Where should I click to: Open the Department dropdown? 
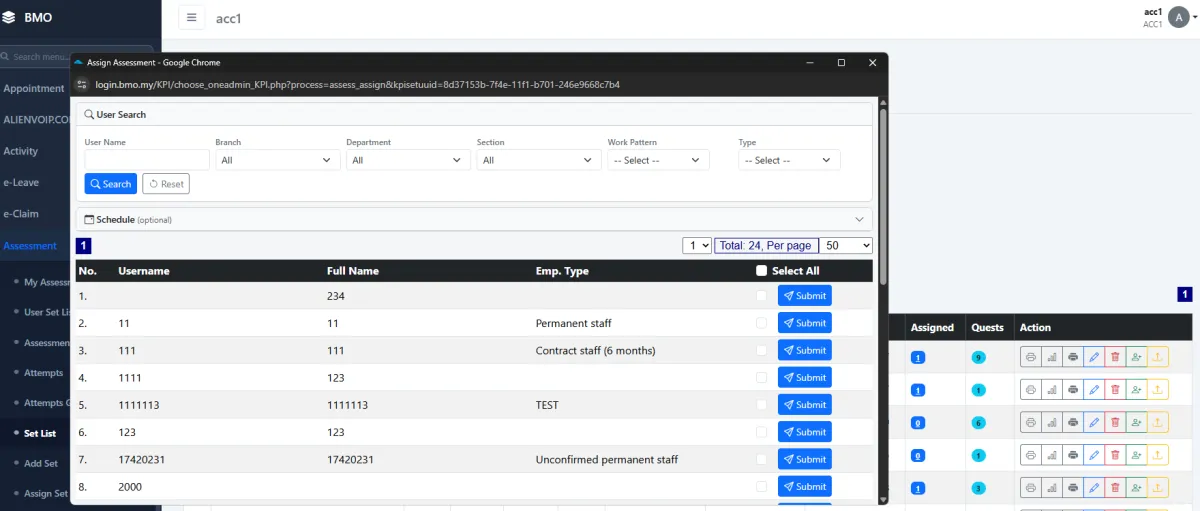coord(409,160)
